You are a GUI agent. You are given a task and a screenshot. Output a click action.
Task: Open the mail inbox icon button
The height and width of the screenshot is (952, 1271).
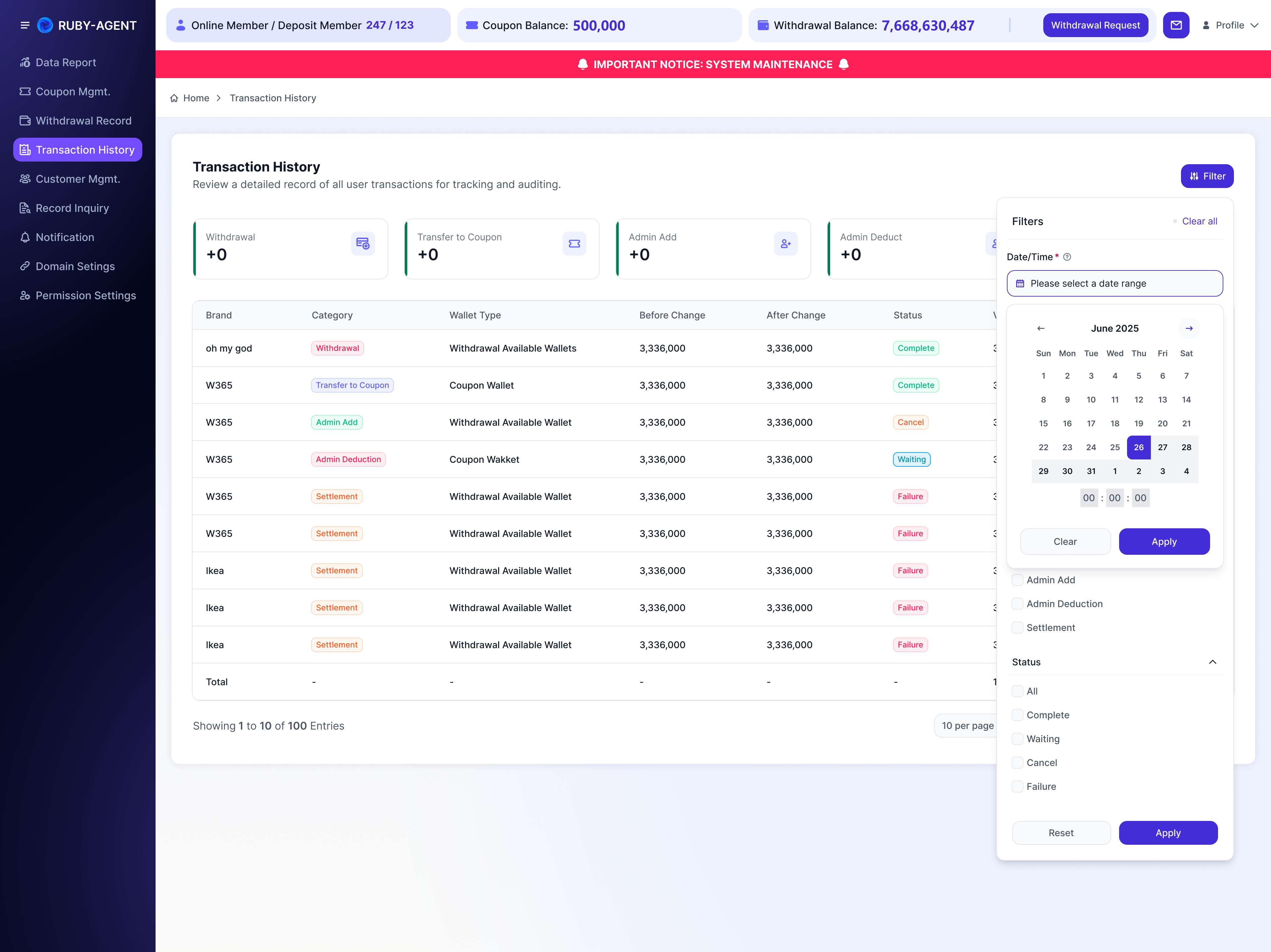coord(1176,25)
